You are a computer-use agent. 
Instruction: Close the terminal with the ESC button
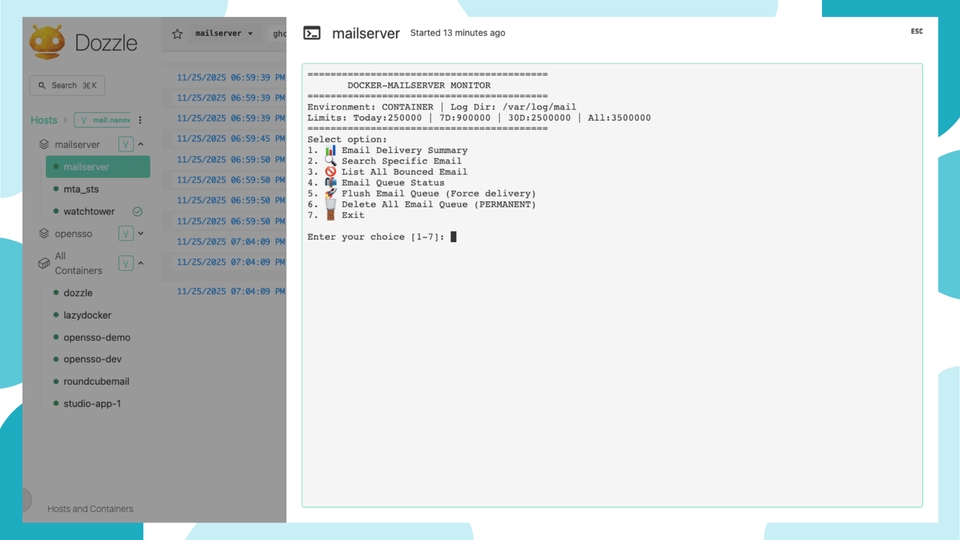pos(916,31)
